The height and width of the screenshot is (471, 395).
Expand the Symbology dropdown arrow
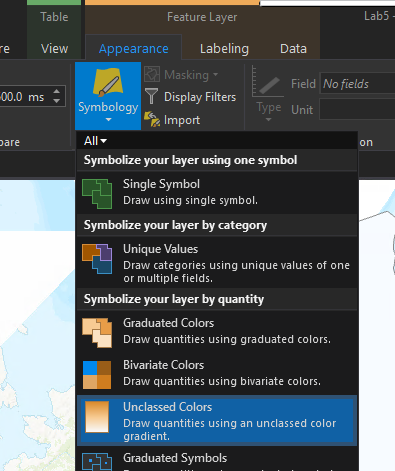click(x=108, y=120)
